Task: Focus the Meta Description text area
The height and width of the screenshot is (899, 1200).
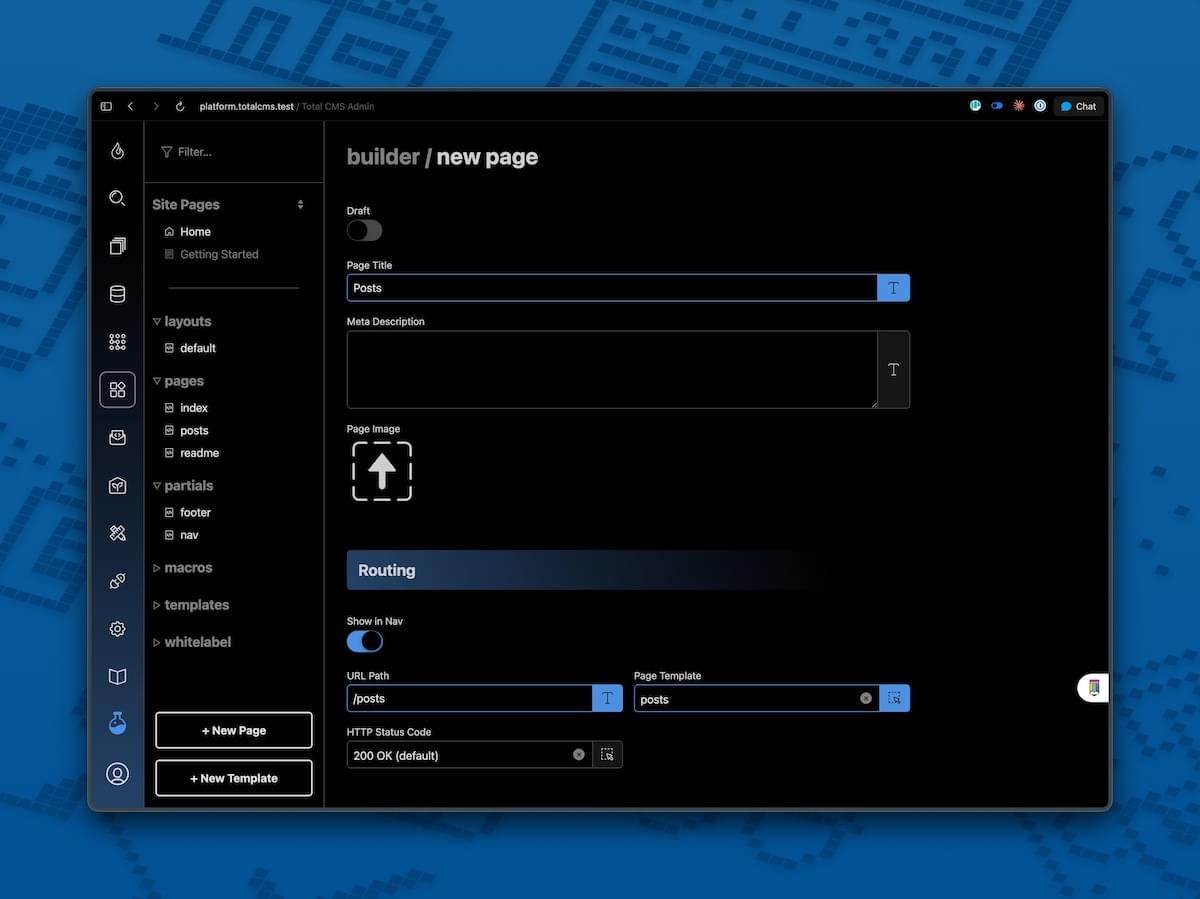Action: click(x=612, y=370)
